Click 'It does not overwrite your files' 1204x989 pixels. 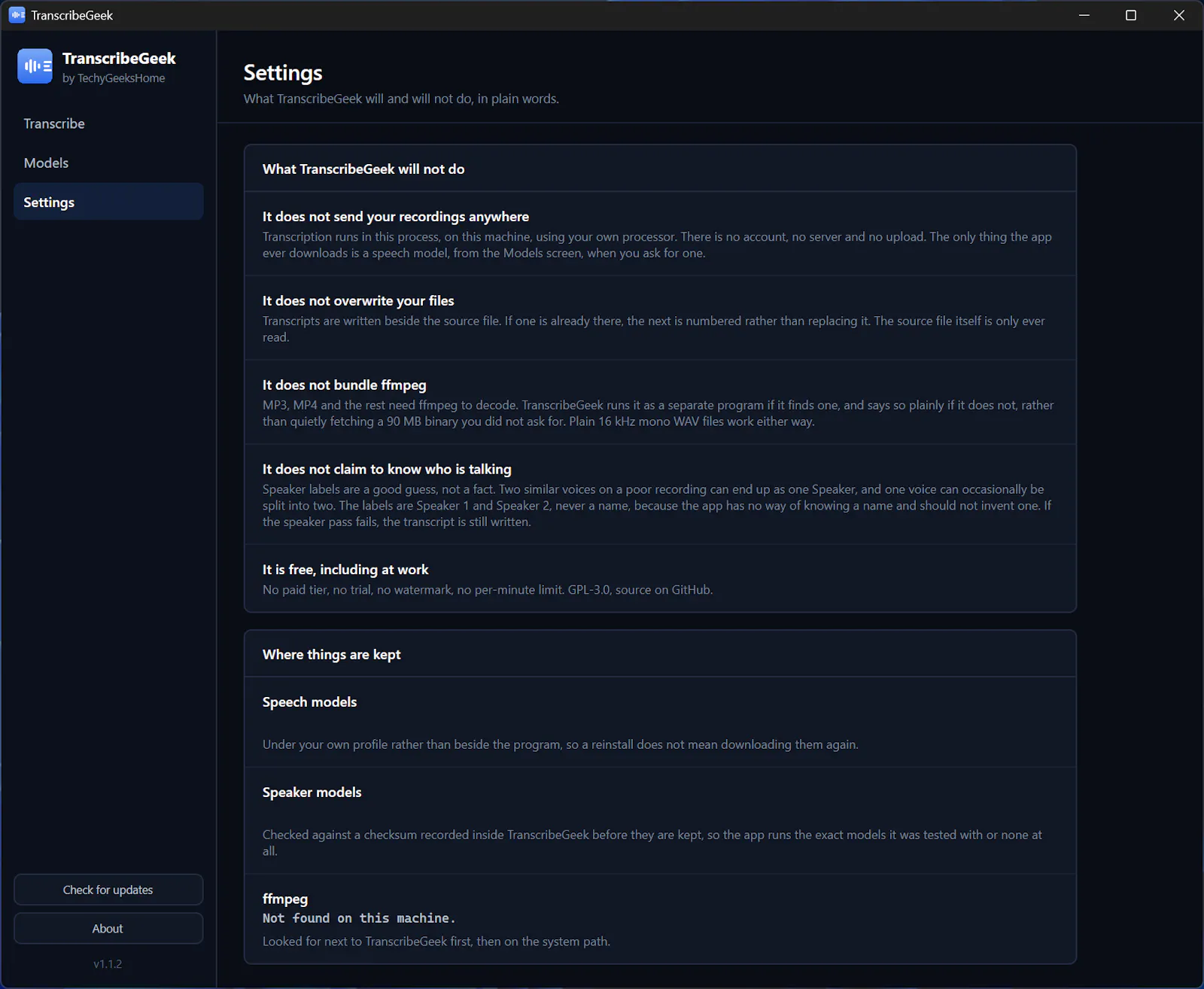[358, 301]
